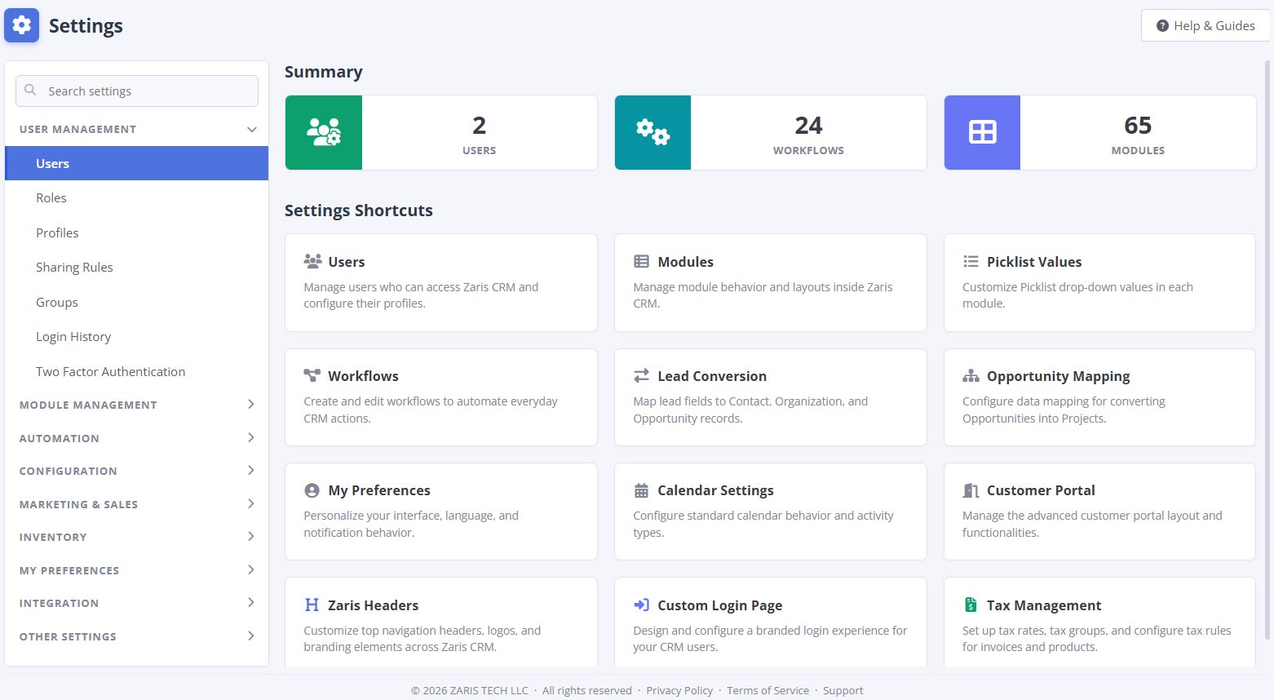This screenshot has width=1274, height=700.
Task: Expand the Automation section
Action: click(251, 438)
